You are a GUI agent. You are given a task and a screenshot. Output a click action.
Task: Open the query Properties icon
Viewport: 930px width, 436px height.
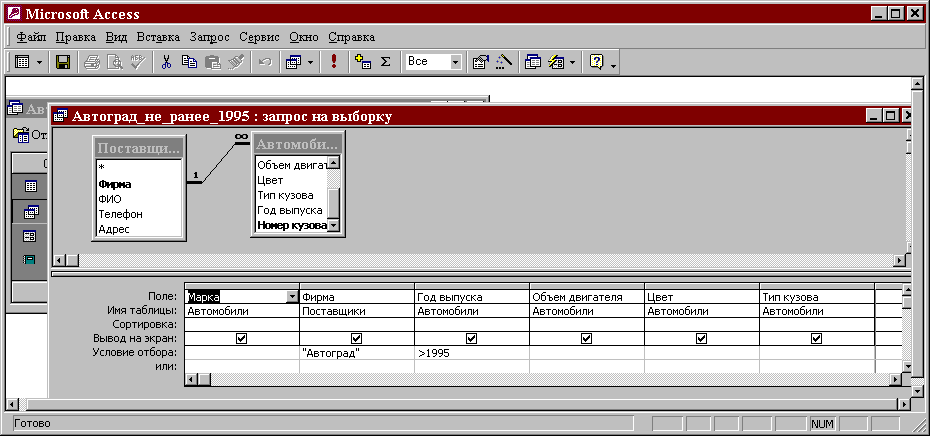480,62
